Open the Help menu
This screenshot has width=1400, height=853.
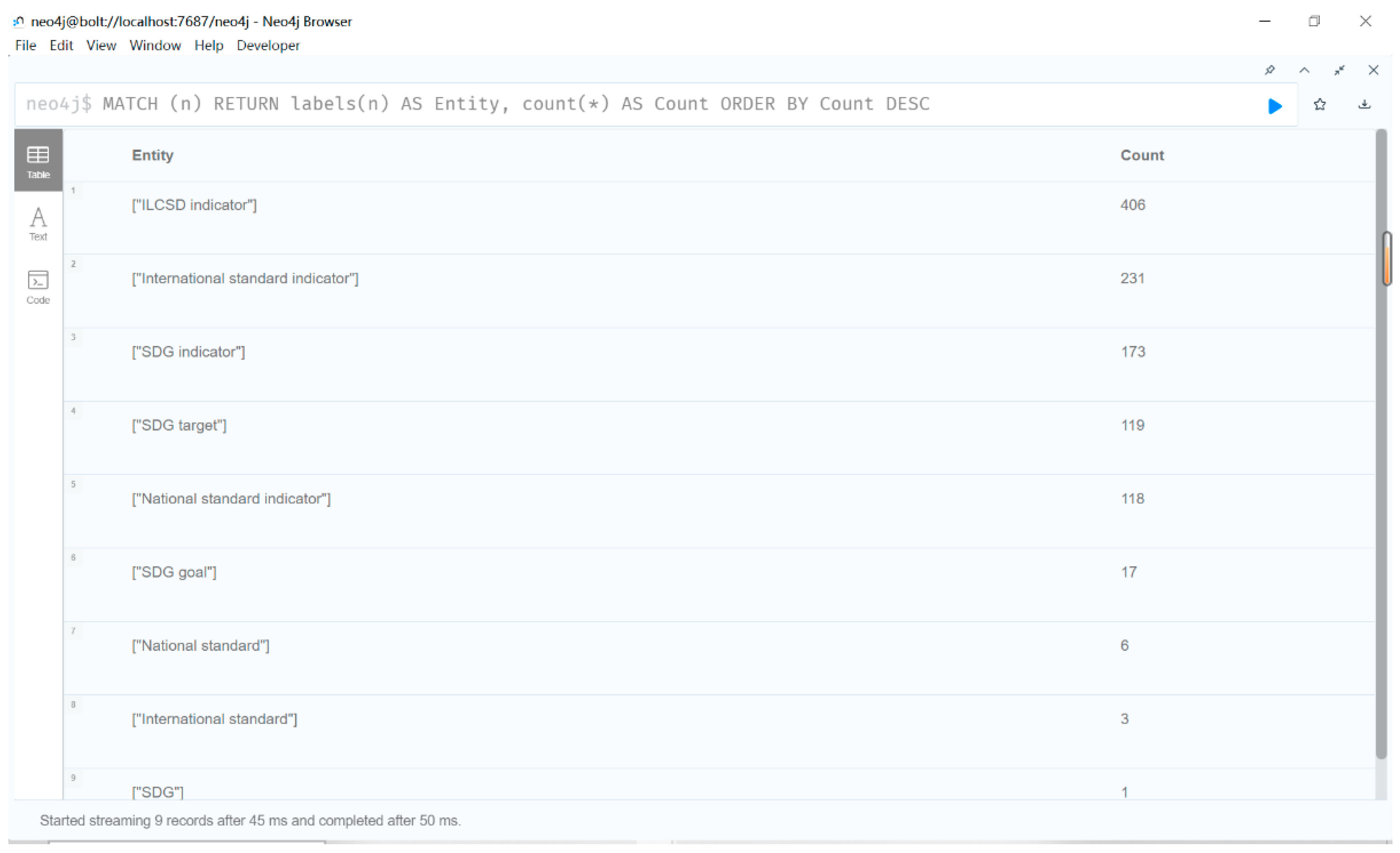pyautogui.click(x=209, y=45)
